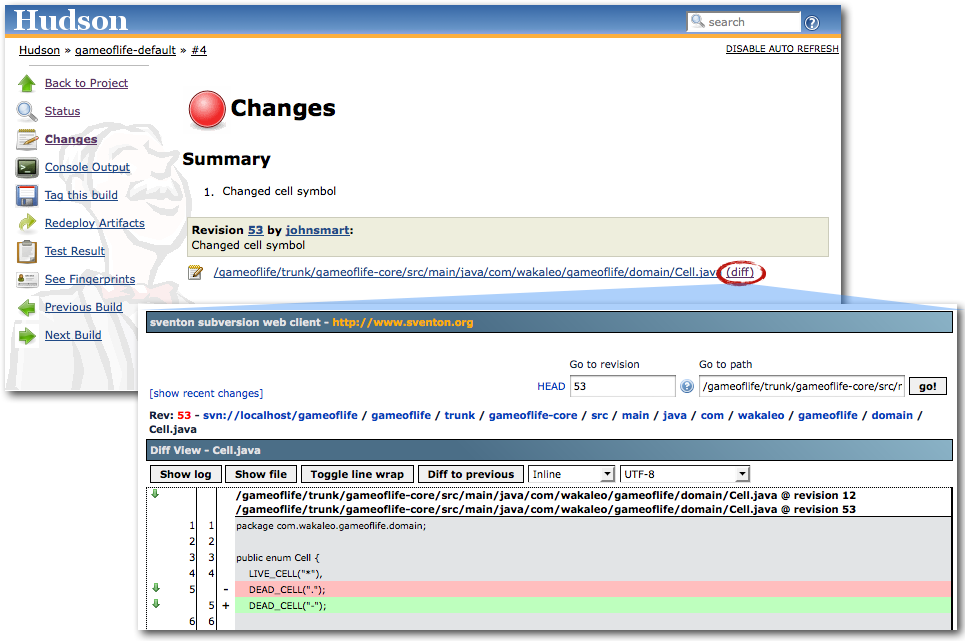
Task: Click the Hudson logo title
Action: click(x=71, y=20)
